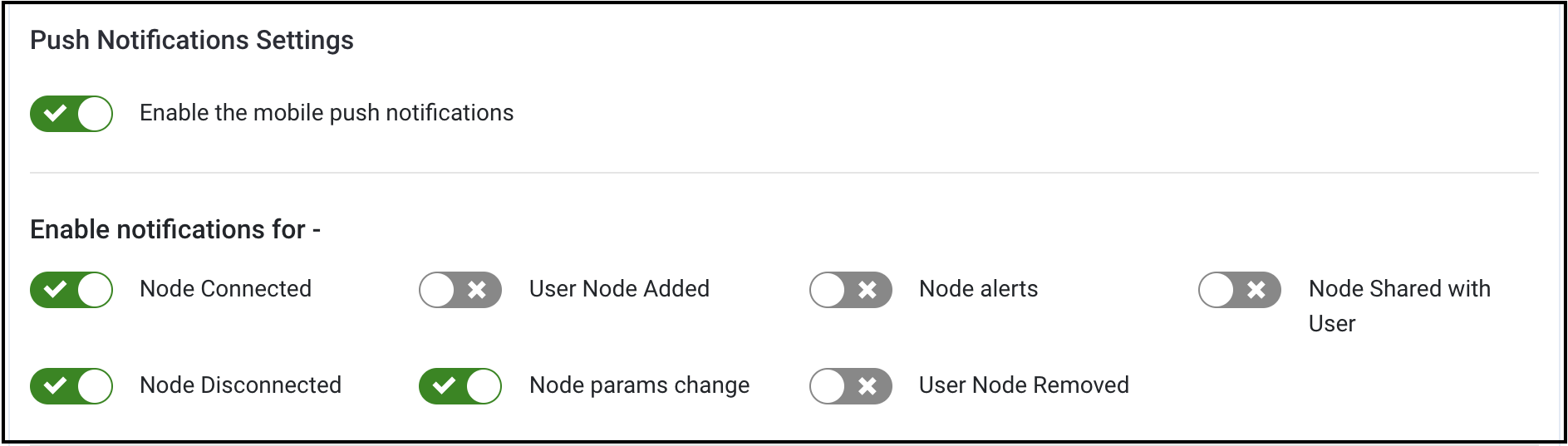The image size is (1568, 446).
Task: Click the "Node Disconnected" label text
Action: pyautogui.click(x=240, y=385)
